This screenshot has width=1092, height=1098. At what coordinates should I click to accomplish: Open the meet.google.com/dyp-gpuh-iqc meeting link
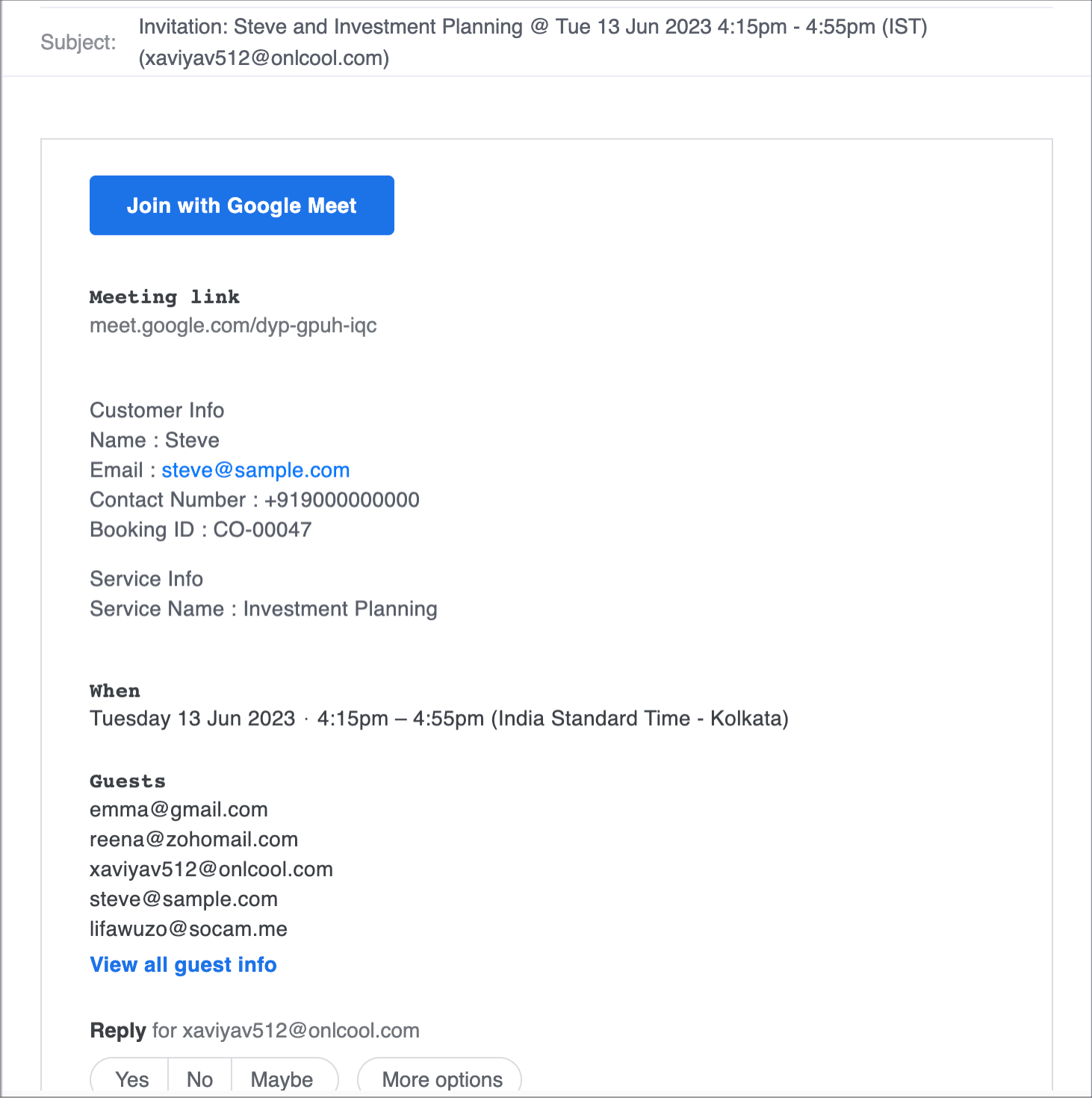pyautogui.click(x=233, y=326)
